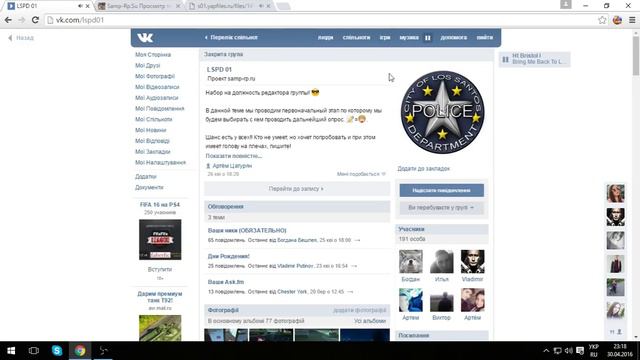Switch to Samp-Rp.Su tab
Image resolution: width=640 pixels, height=360 pixels.
[137, 6]
